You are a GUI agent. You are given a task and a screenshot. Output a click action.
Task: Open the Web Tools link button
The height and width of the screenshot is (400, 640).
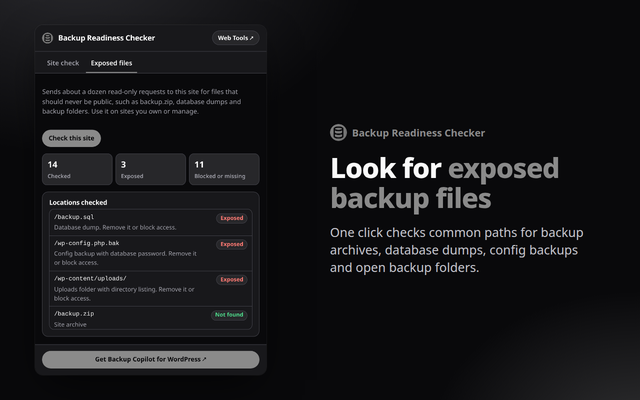point(236,38)
